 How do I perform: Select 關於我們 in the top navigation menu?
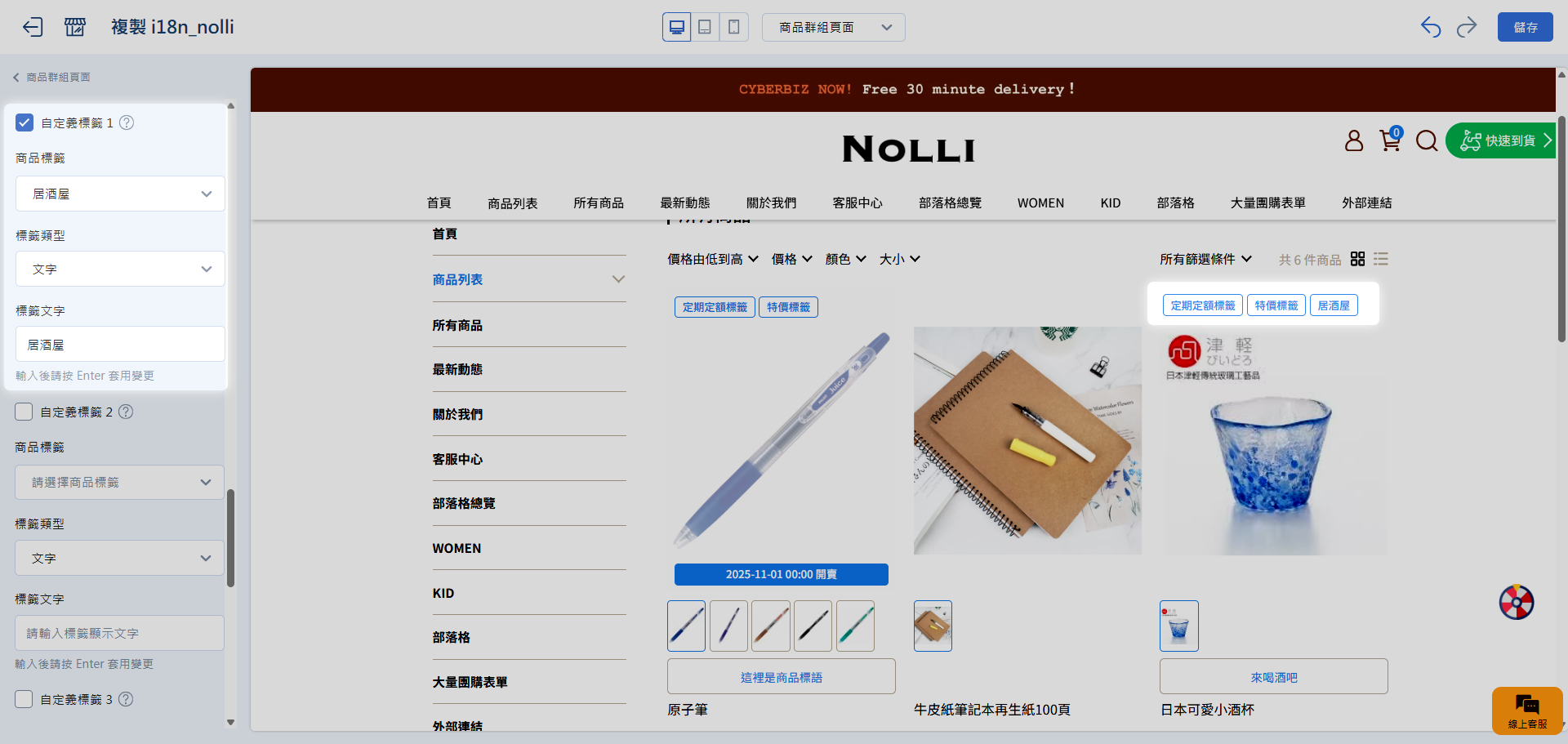tap(771, 203)
